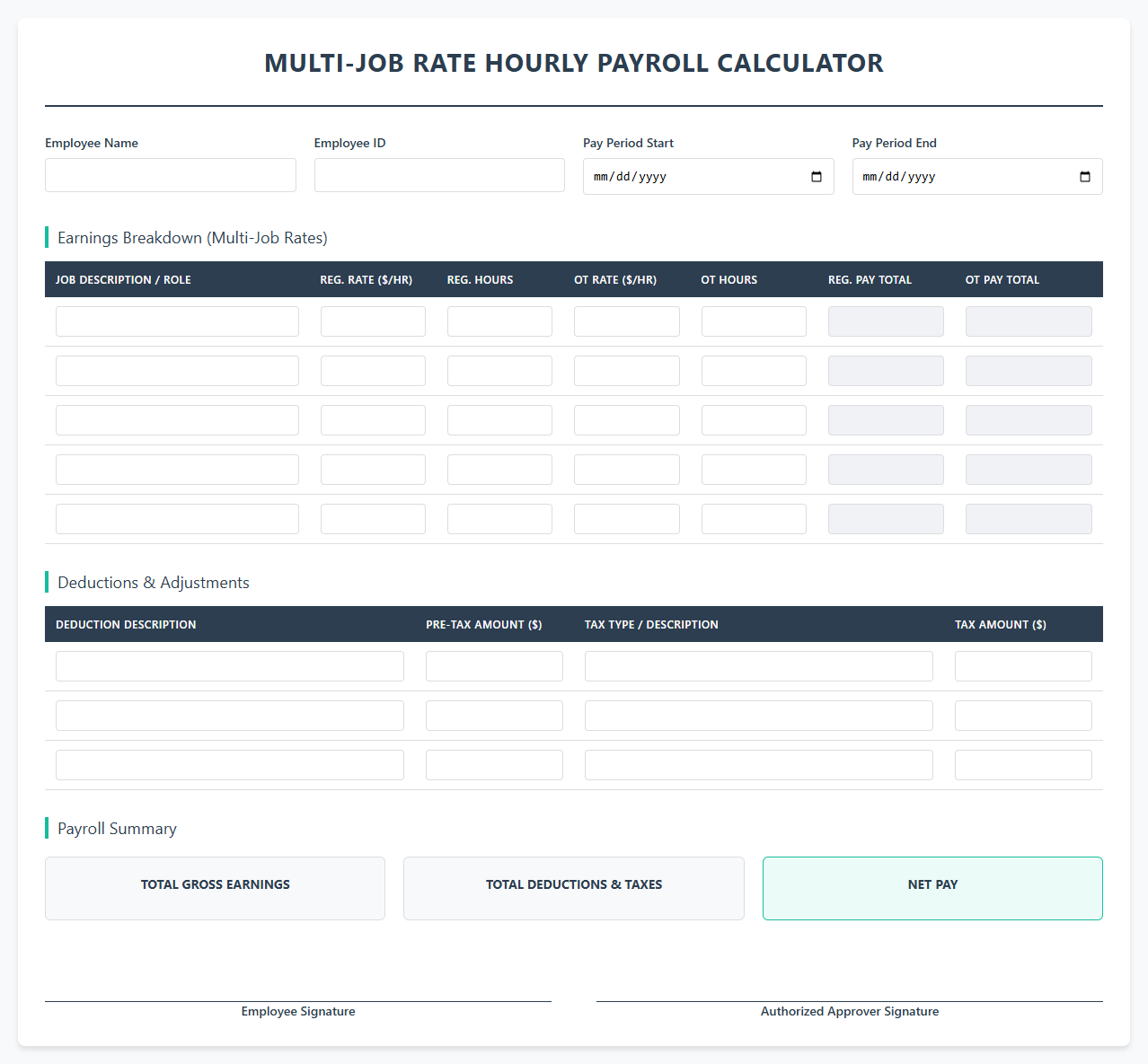Click the Pay Period Start date field
Image resolution: width=1148 pixels, height=1064 pixels.
709,177
